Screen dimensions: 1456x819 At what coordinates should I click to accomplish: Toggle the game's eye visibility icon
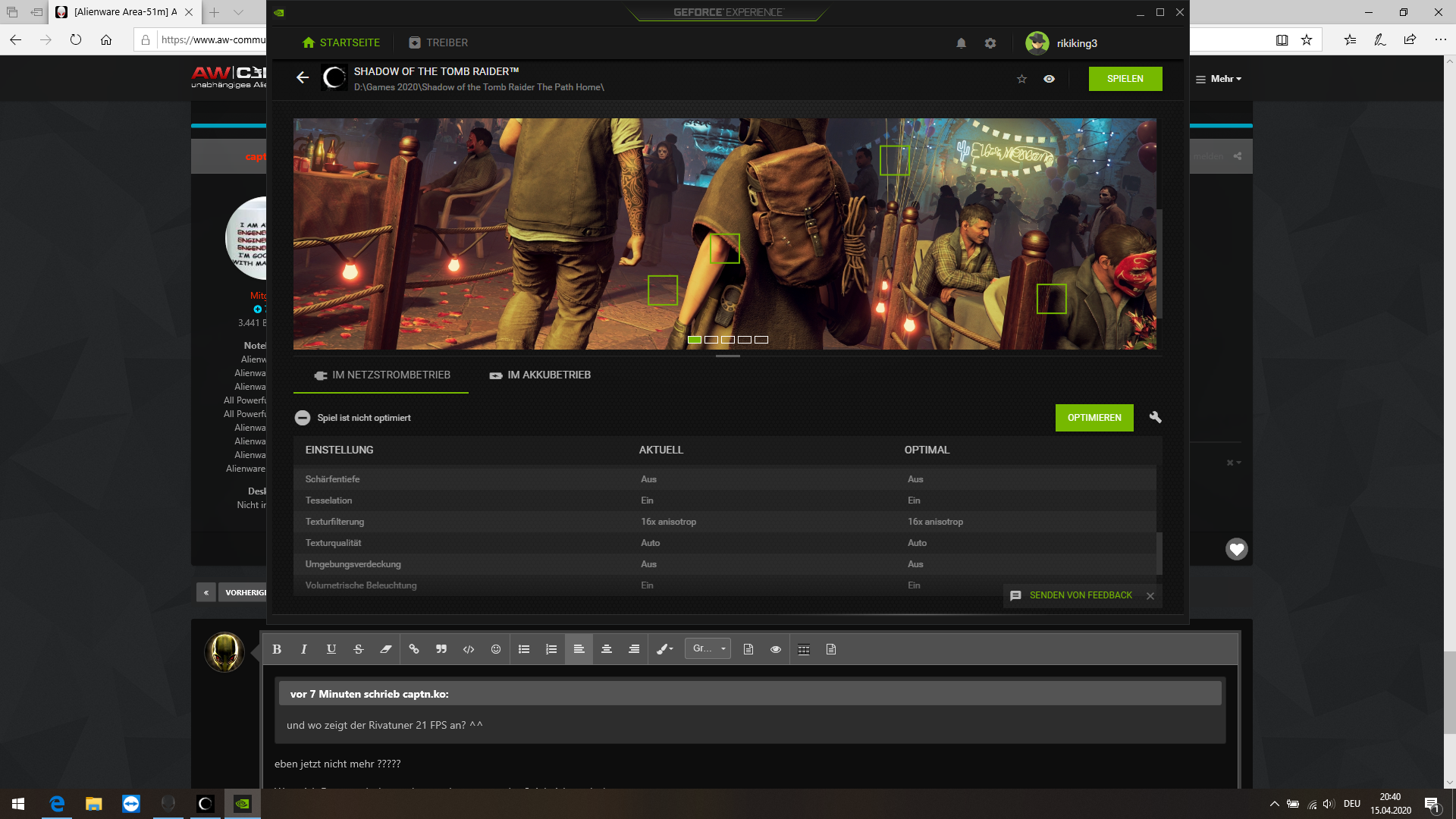tap(1049, 79)
